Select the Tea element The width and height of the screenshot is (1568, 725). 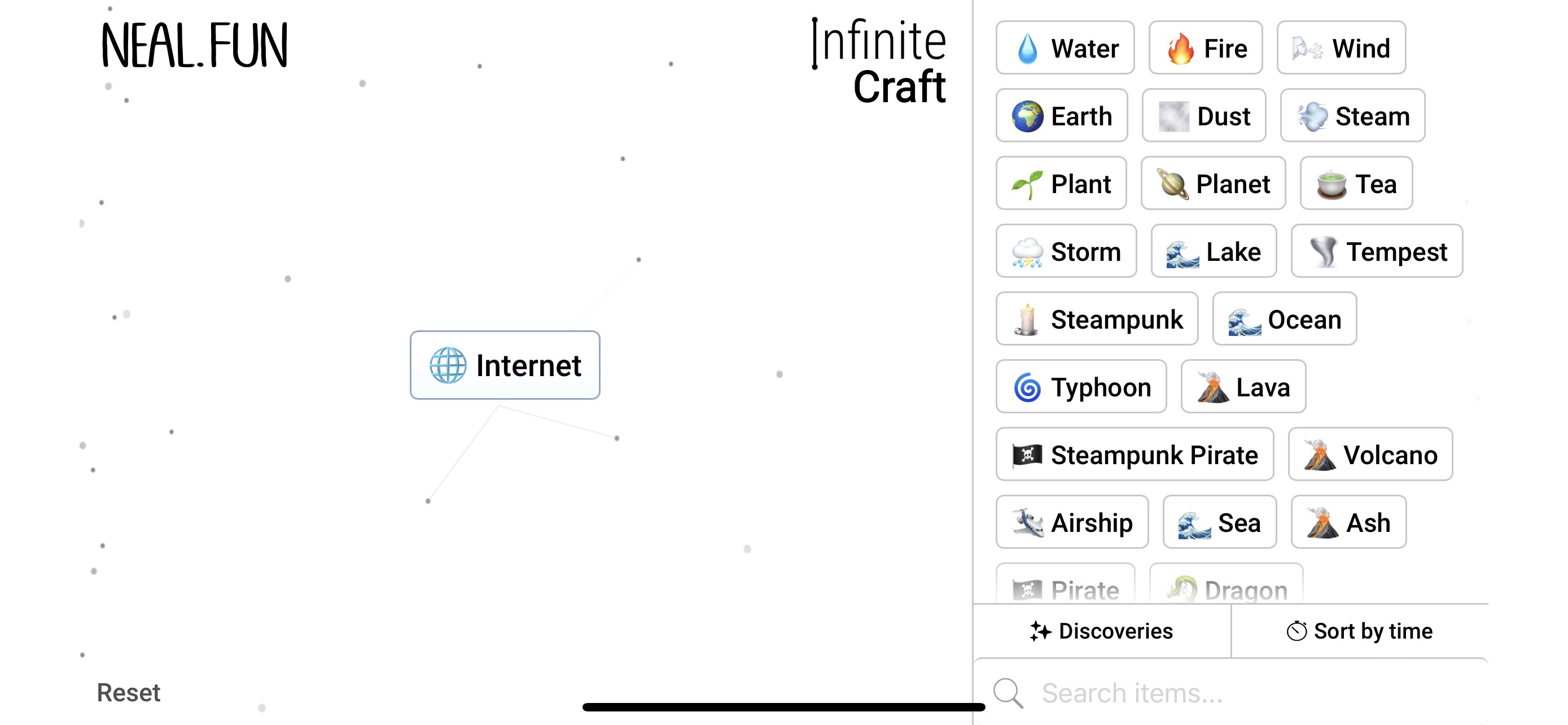[x=1356, y=184]
